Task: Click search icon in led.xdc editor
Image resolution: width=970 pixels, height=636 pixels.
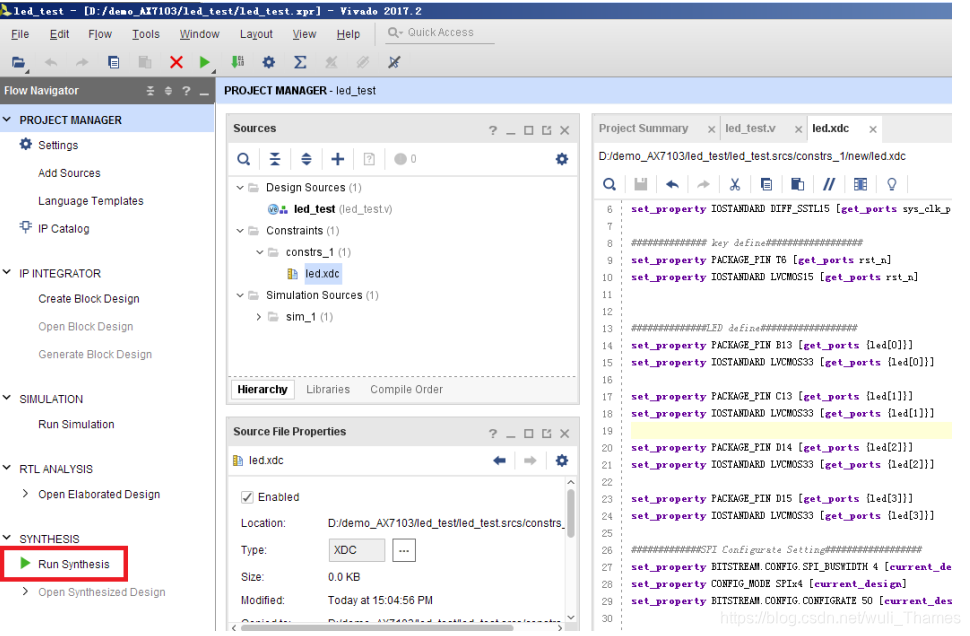Action: (609, 184)
